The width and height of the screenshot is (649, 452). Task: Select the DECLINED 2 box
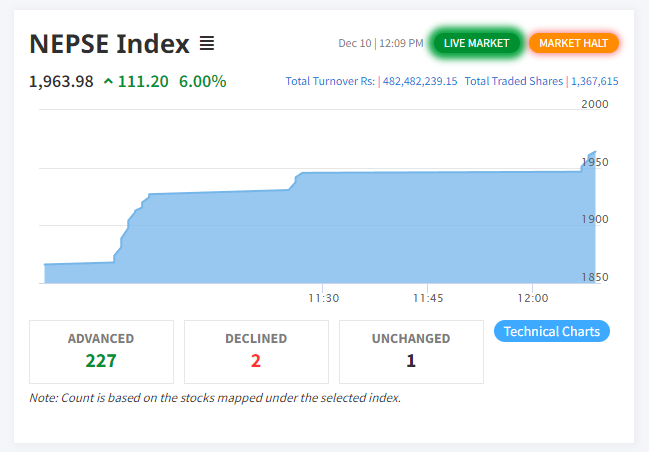[256, 352]
